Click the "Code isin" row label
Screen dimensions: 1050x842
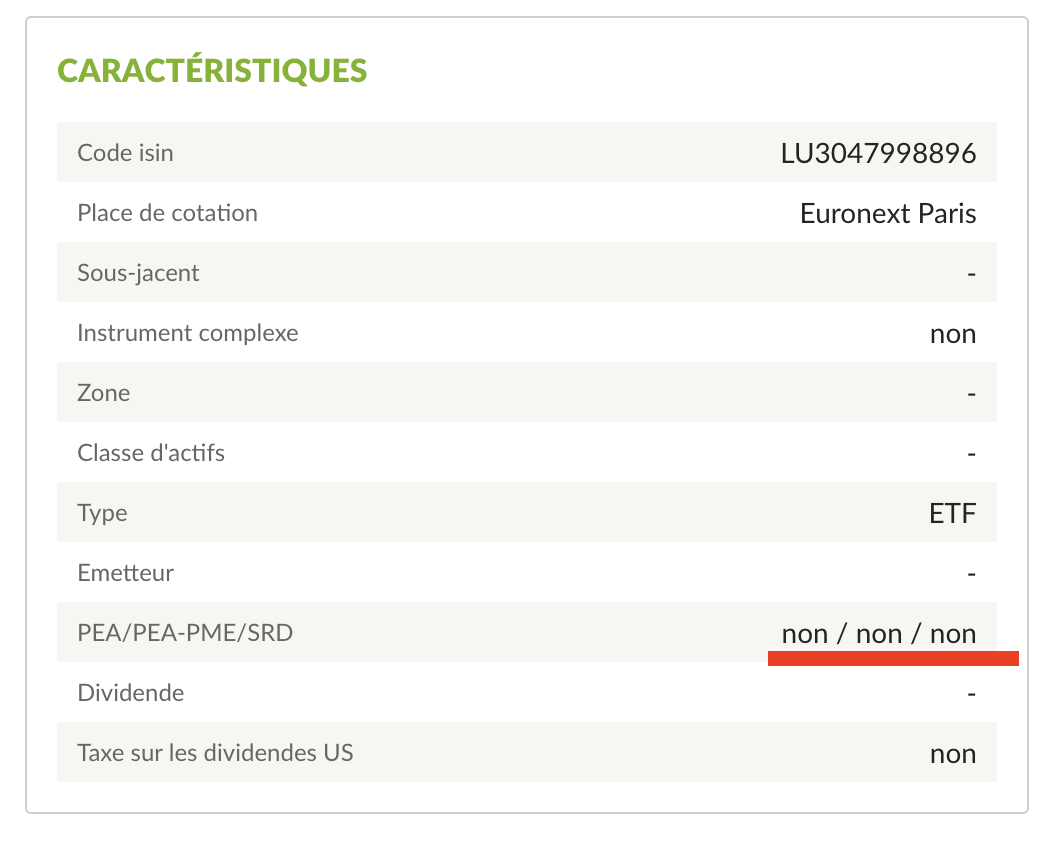pos(125,153)
